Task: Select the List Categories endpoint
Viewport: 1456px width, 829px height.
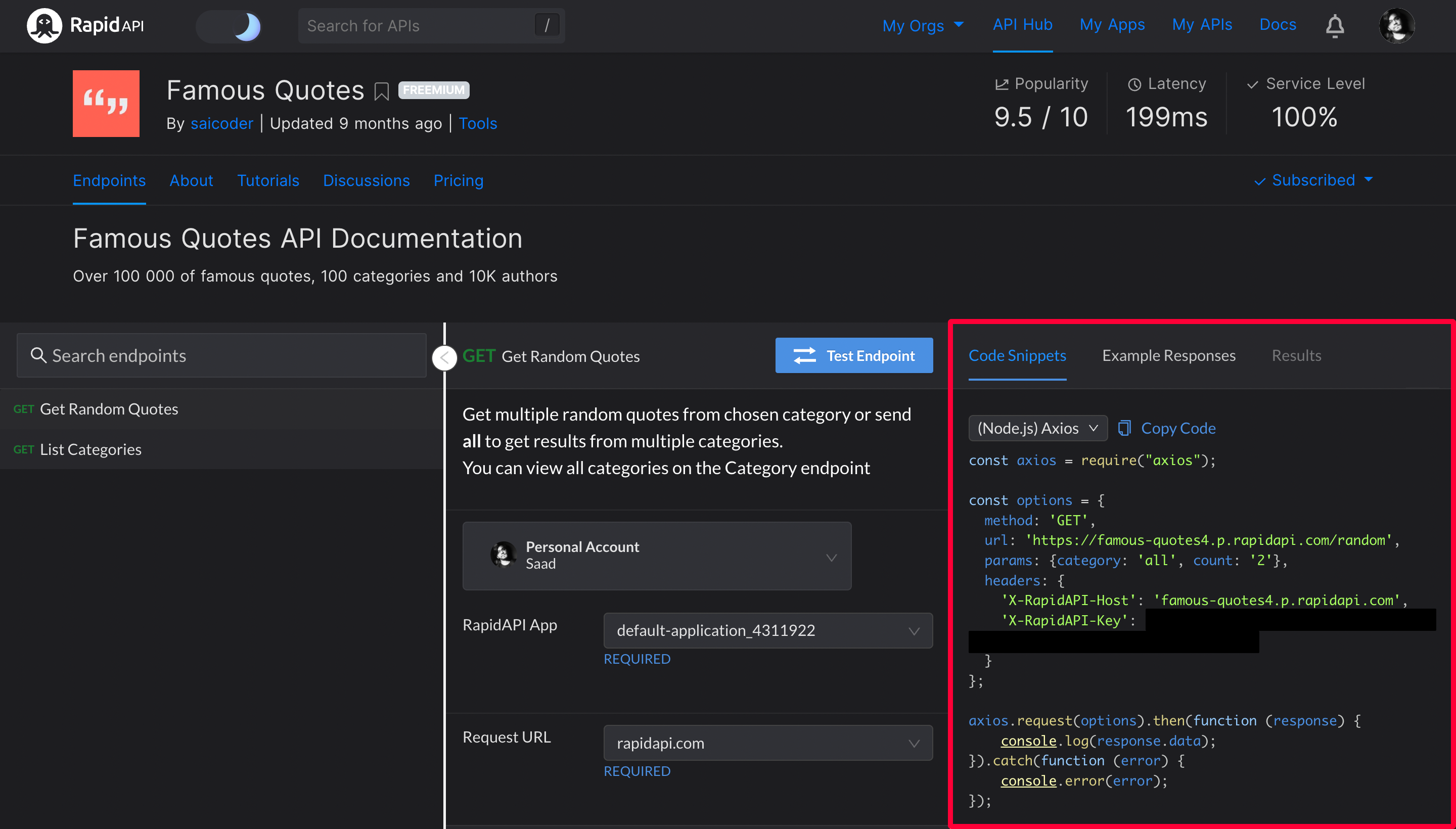Action: (x=90, y=450)
